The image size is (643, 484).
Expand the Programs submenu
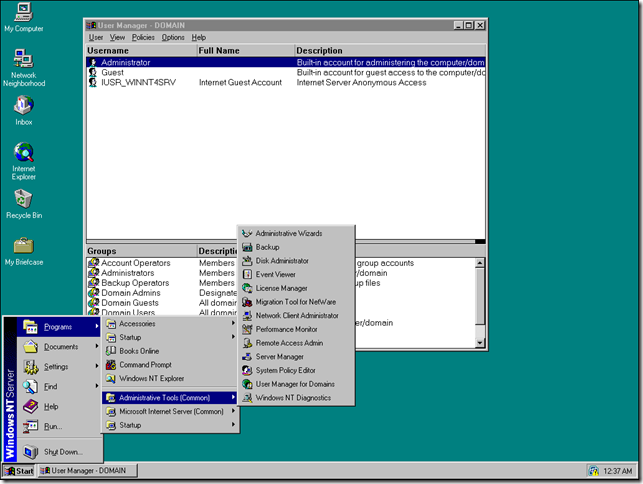pyautogui.click(x=59, y=327)
